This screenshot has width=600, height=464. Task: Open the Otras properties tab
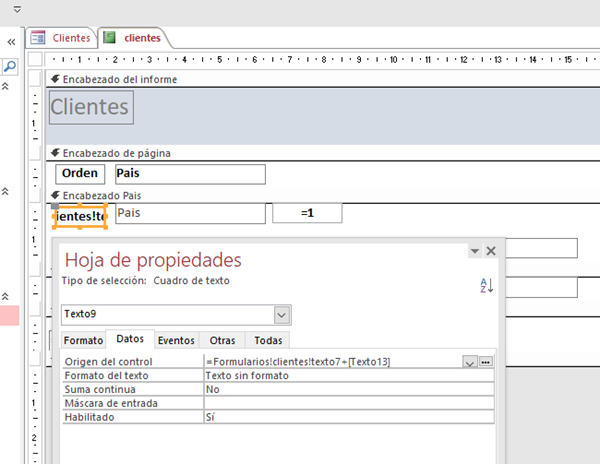(222, 341)
